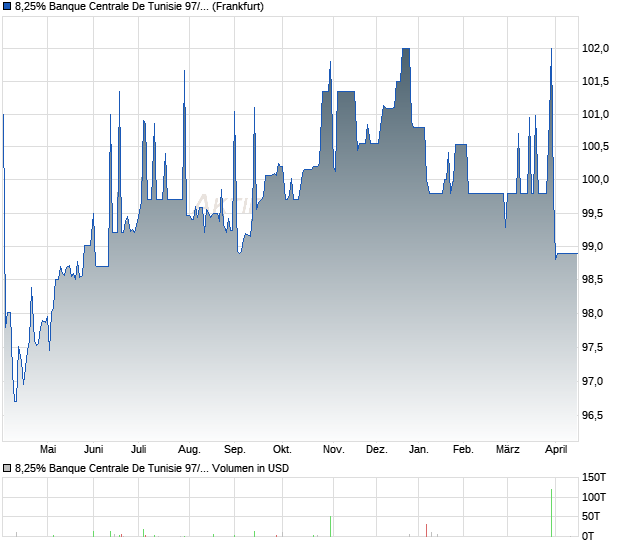Click the 'Jan.' month label
The image size is (620, 546).
(x=419, y=450)
